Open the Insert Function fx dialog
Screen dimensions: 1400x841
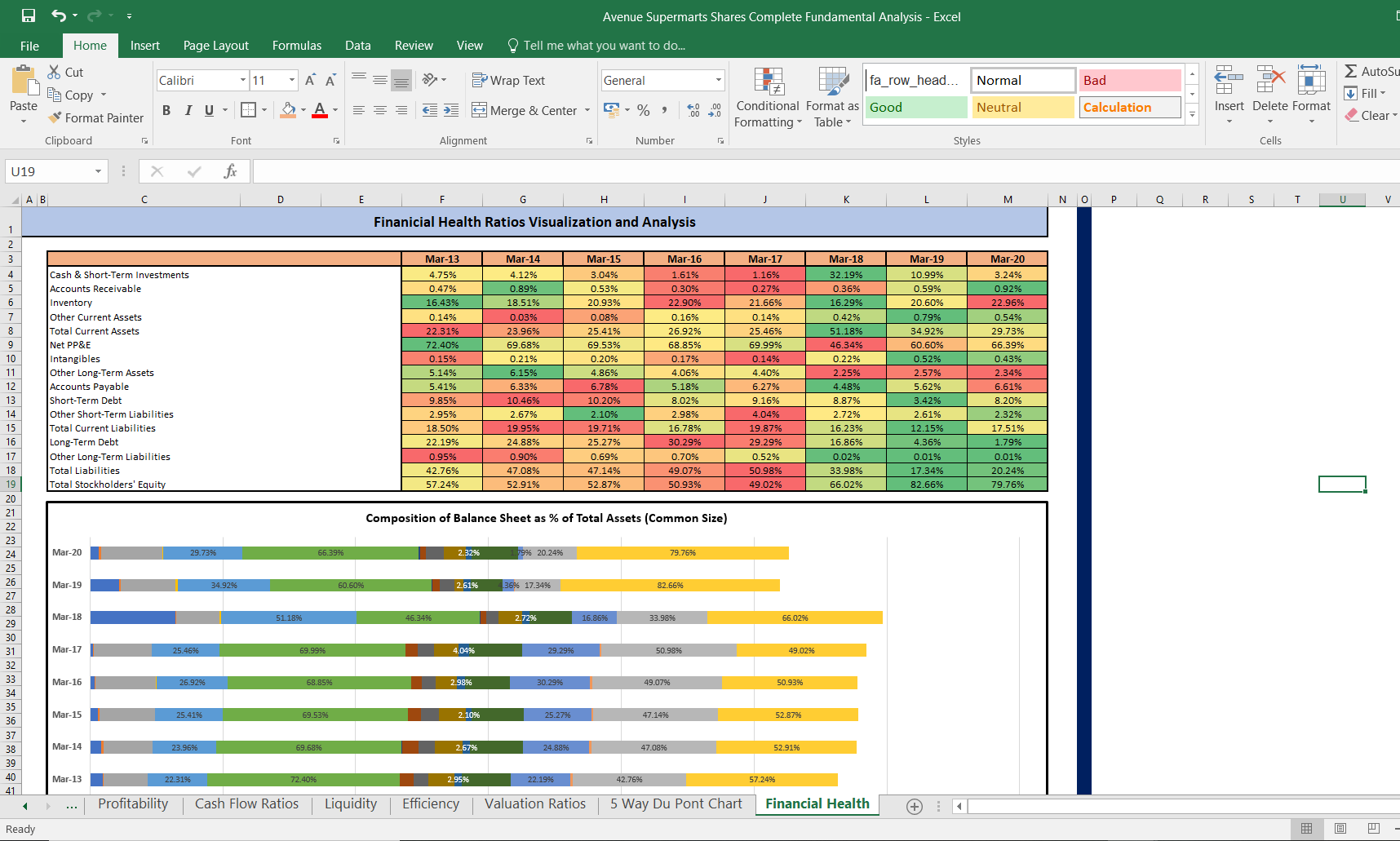230,171
